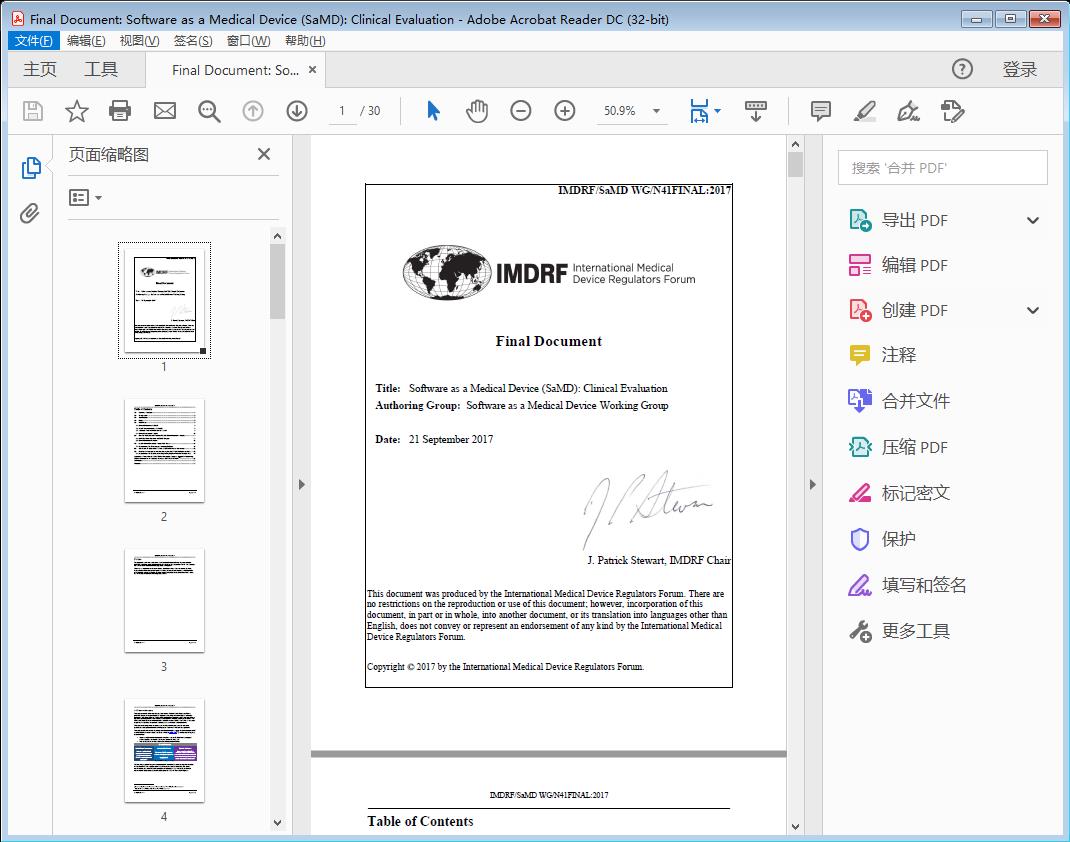Zoom in with plus icon

pyautogui.click(x=564, y=111)
